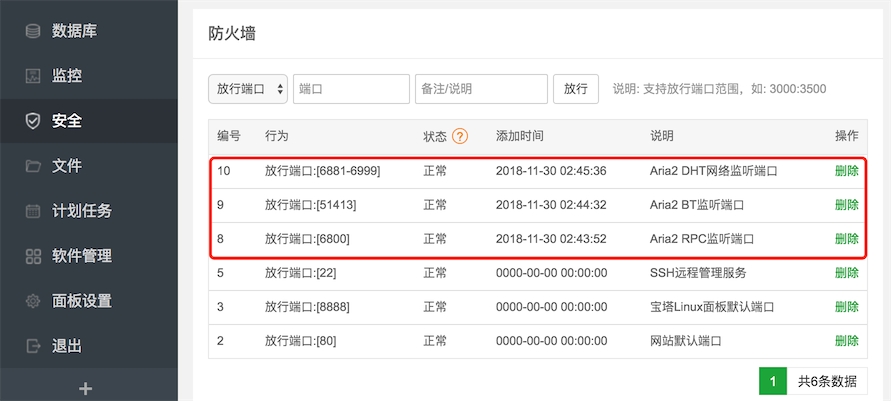The width and height of the screenshot is (891, 401).
Task: Select the 放行端口:[51413] cell
Action: click(x=310, y=205)
